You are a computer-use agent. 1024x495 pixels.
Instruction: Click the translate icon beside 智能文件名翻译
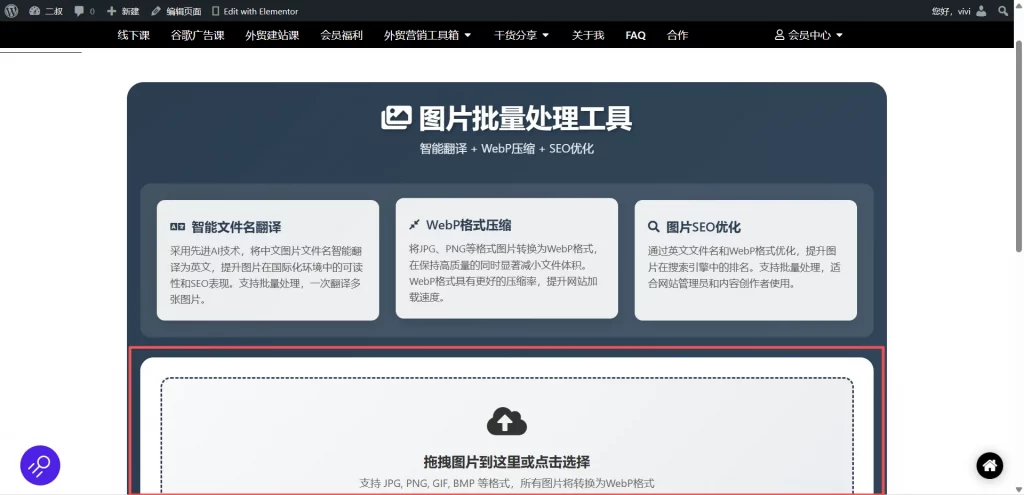click(178, 227)
